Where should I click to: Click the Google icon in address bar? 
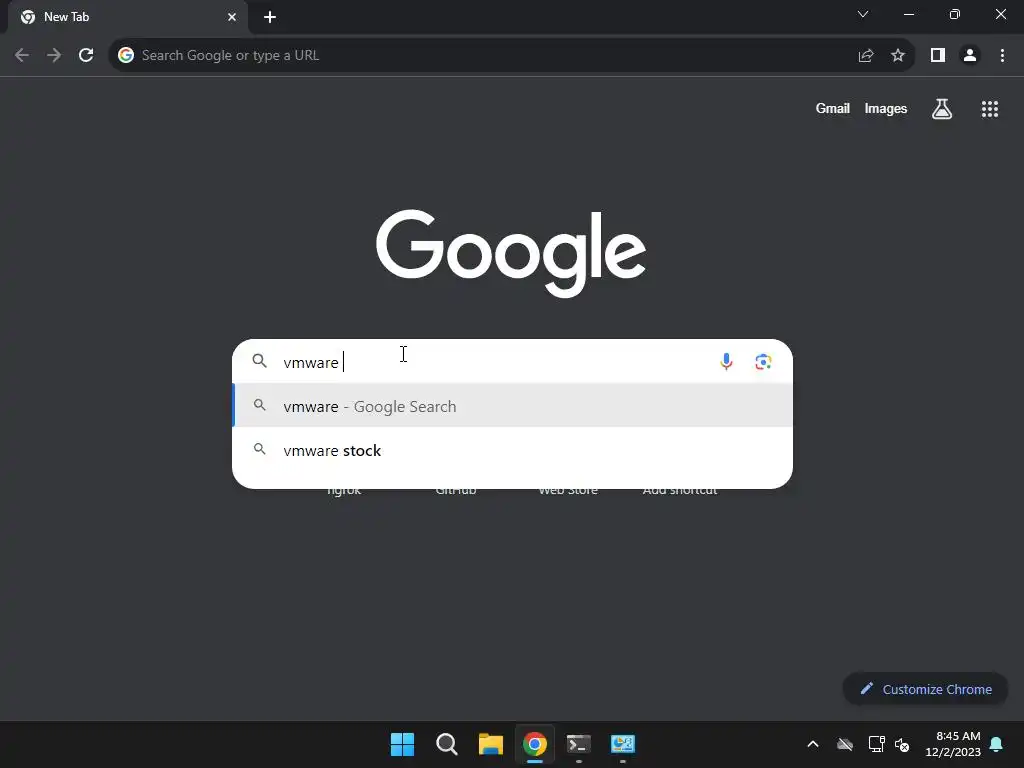click(126, 56)
